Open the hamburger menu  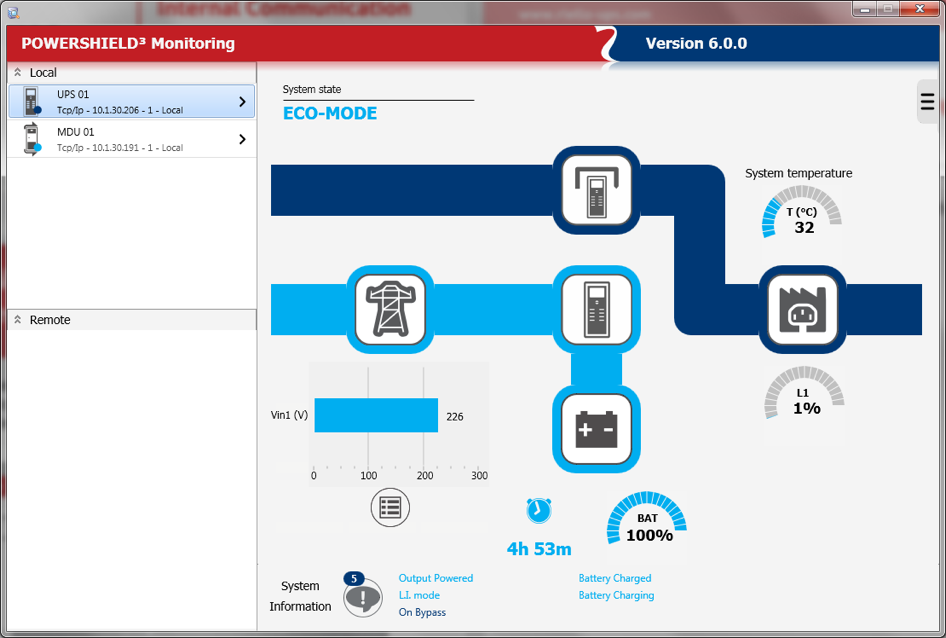pos(927,102)
